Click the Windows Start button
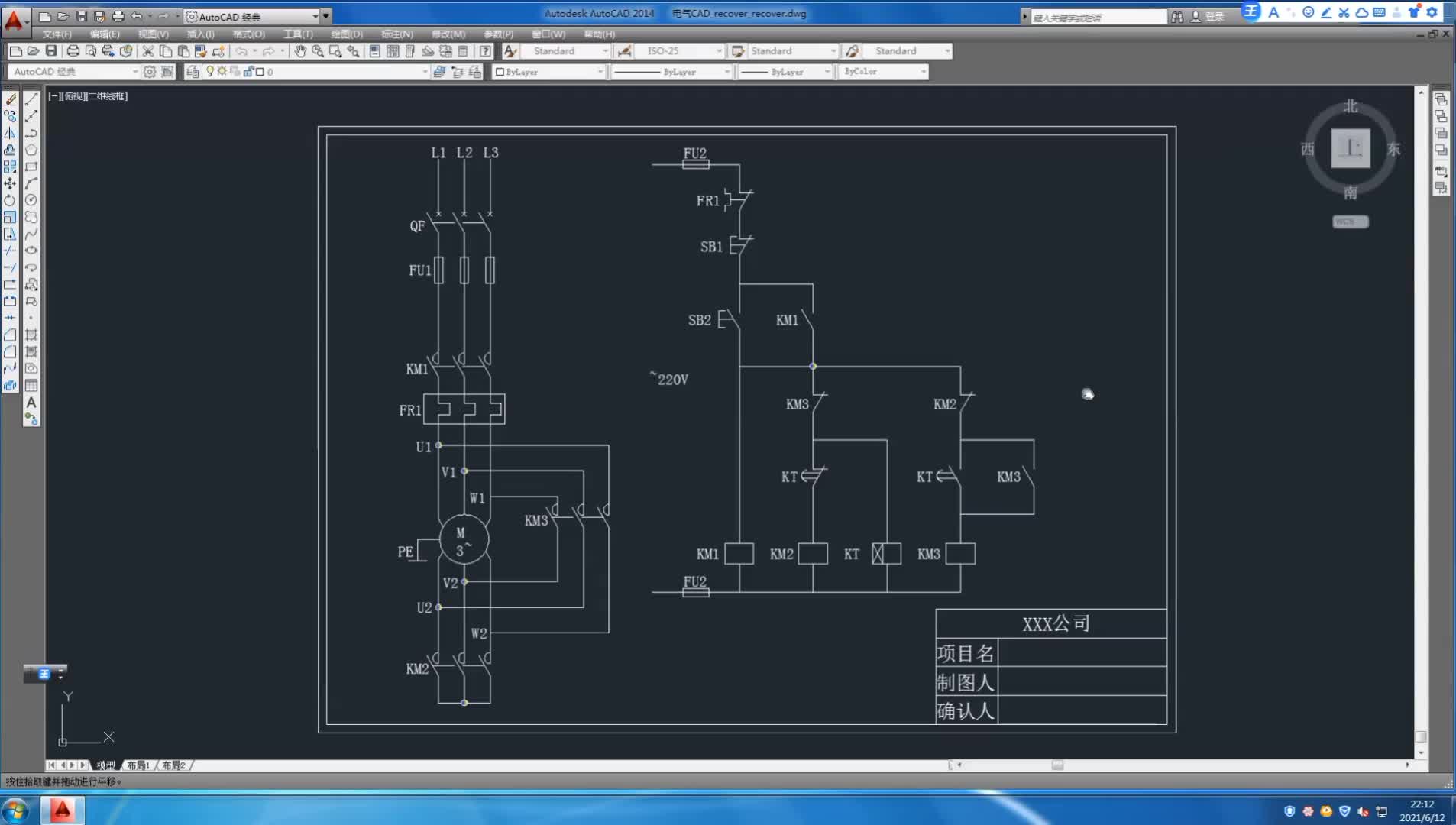Viewport: 1456px width, 825px height. [15, 810]
